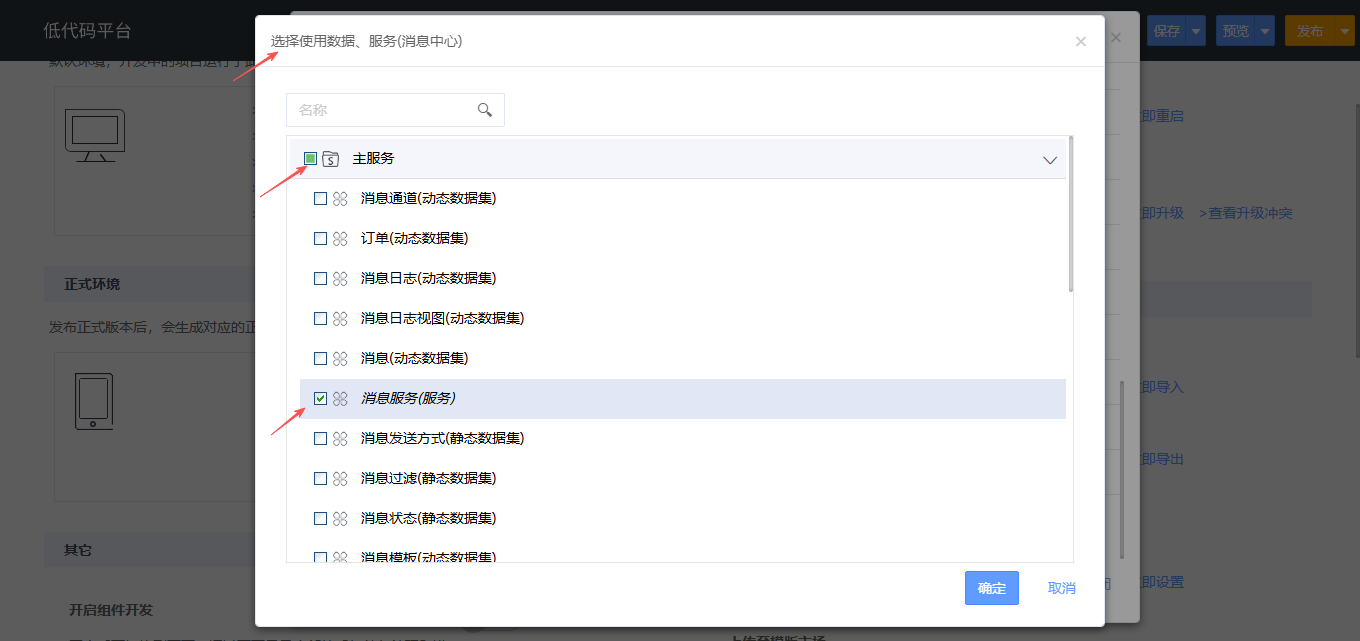This screenshot has width=1360, height=641.
Task: Click the 取消 link
Action: point(1061,588)
